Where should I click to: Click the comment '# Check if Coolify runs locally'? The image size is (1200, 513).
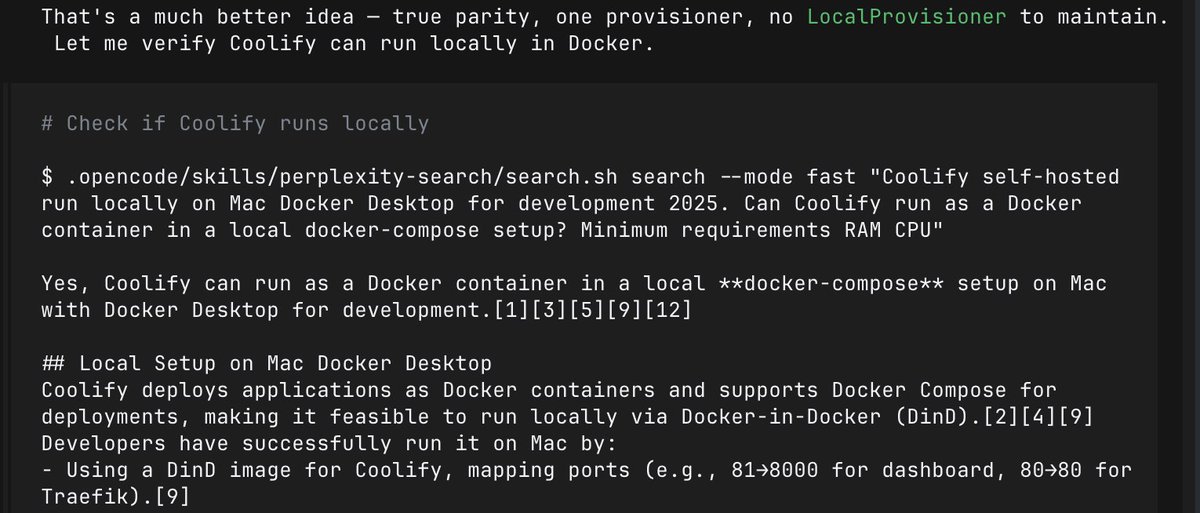(x=235, y=124)
